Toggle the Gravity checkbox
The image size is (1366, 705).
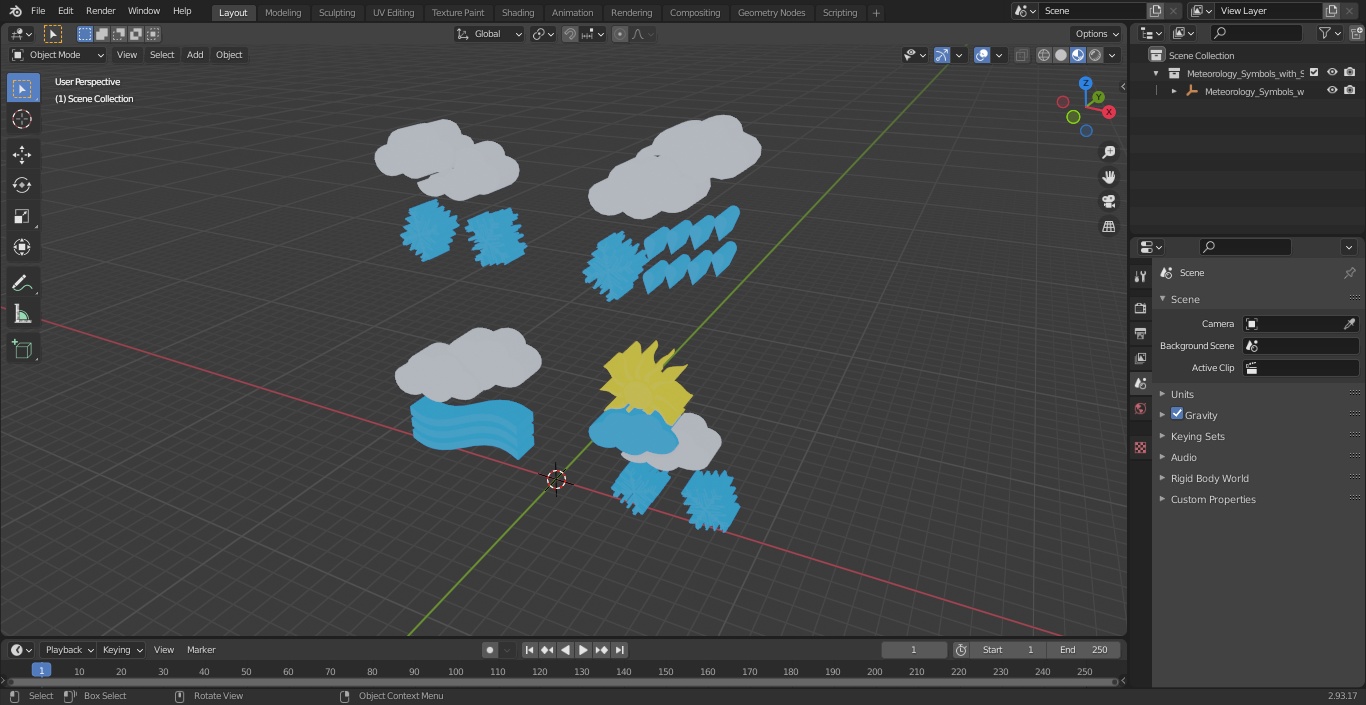click(x=1177, y=414)
